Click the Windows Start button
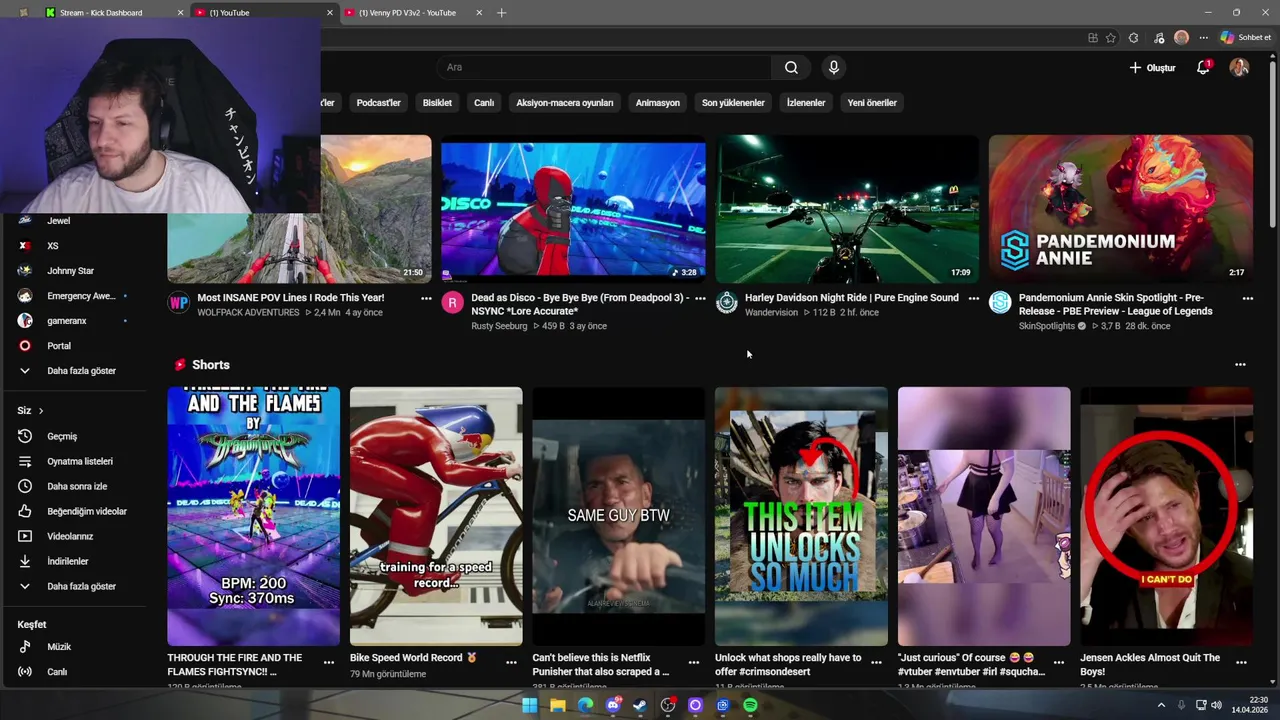The width and height of the screenshot is (1280, 720). 529,705
